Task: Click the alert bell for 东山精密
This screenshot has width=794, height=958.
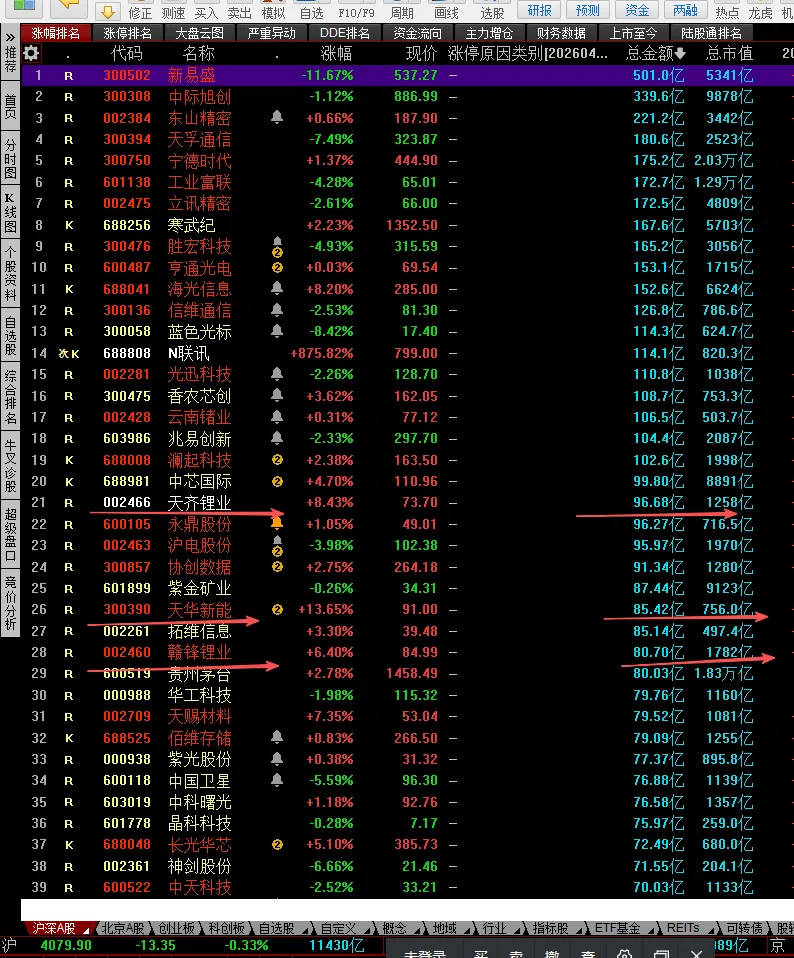Action: coord(277,117)
